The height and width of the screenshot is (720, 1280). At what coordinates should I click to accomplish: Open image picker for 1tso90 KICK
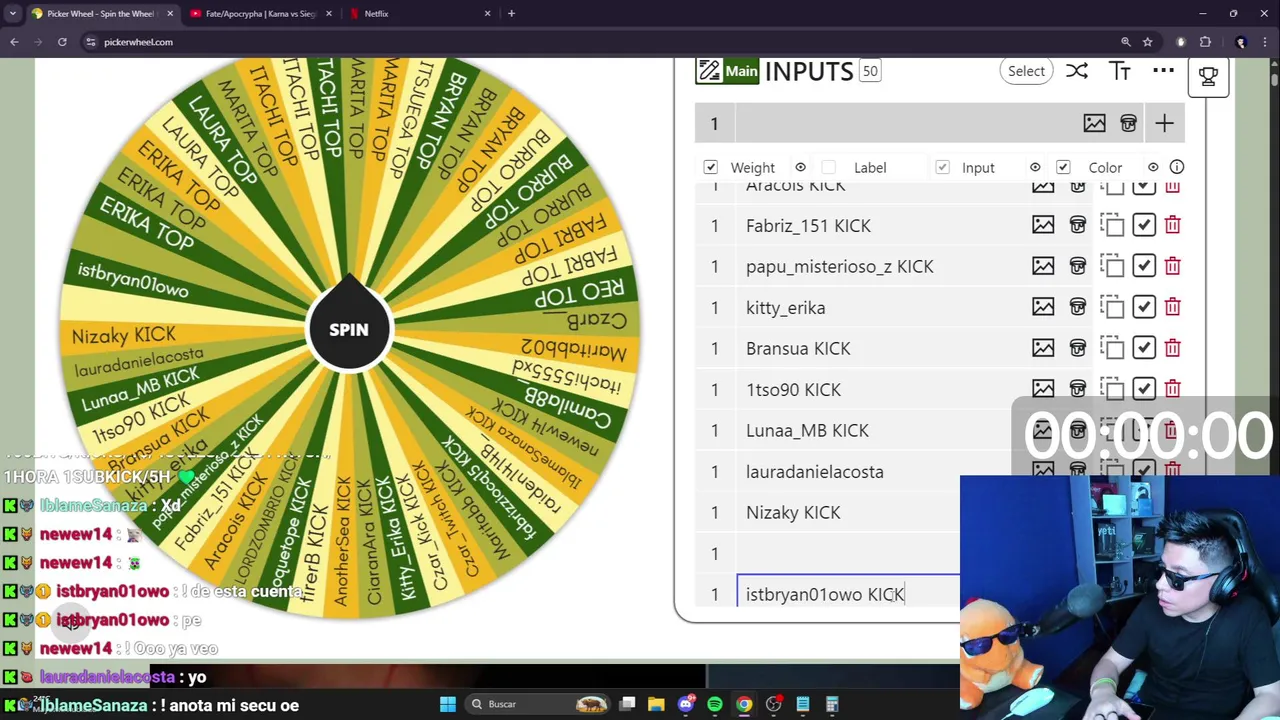(x=1043, y=389)
